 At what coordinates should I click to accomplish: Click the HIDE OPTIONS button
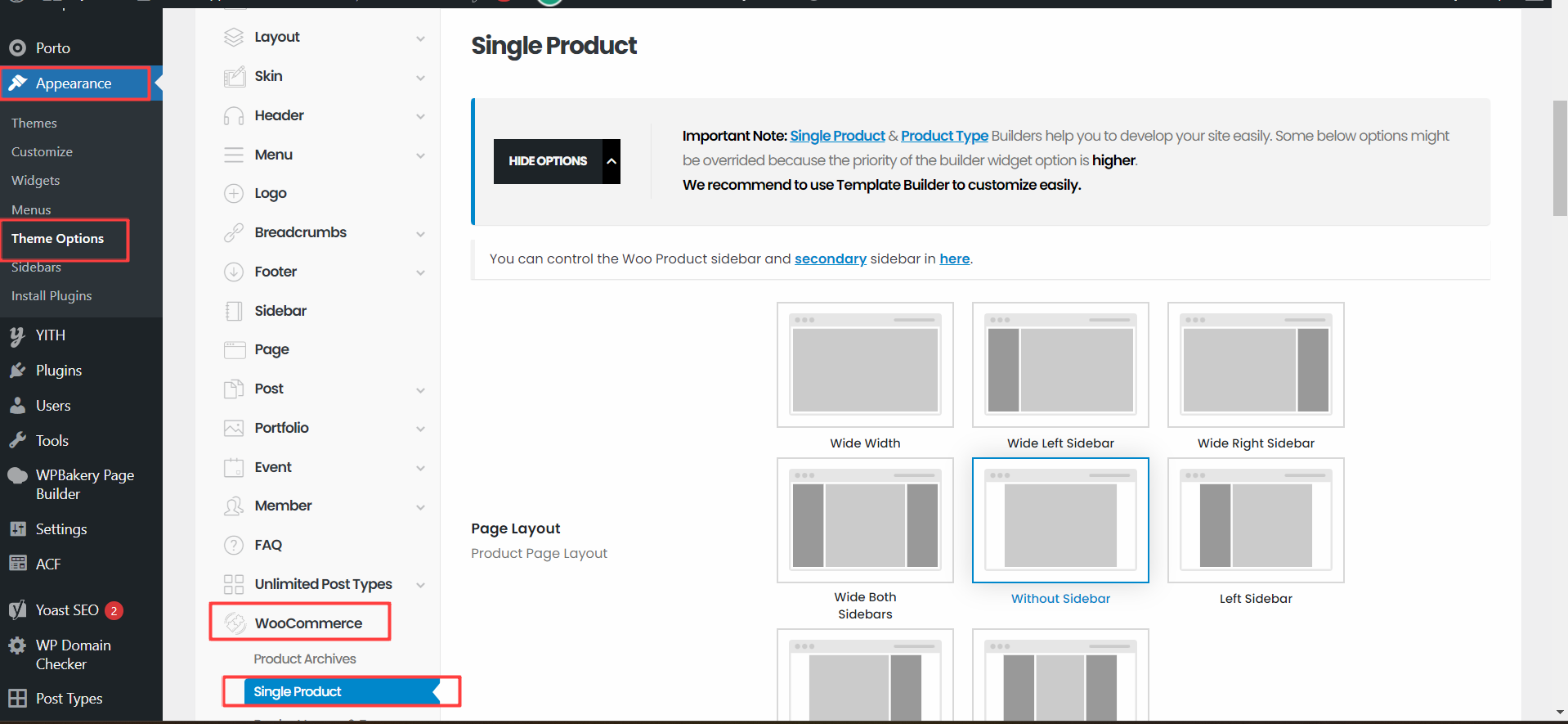(x=557, y=161)
